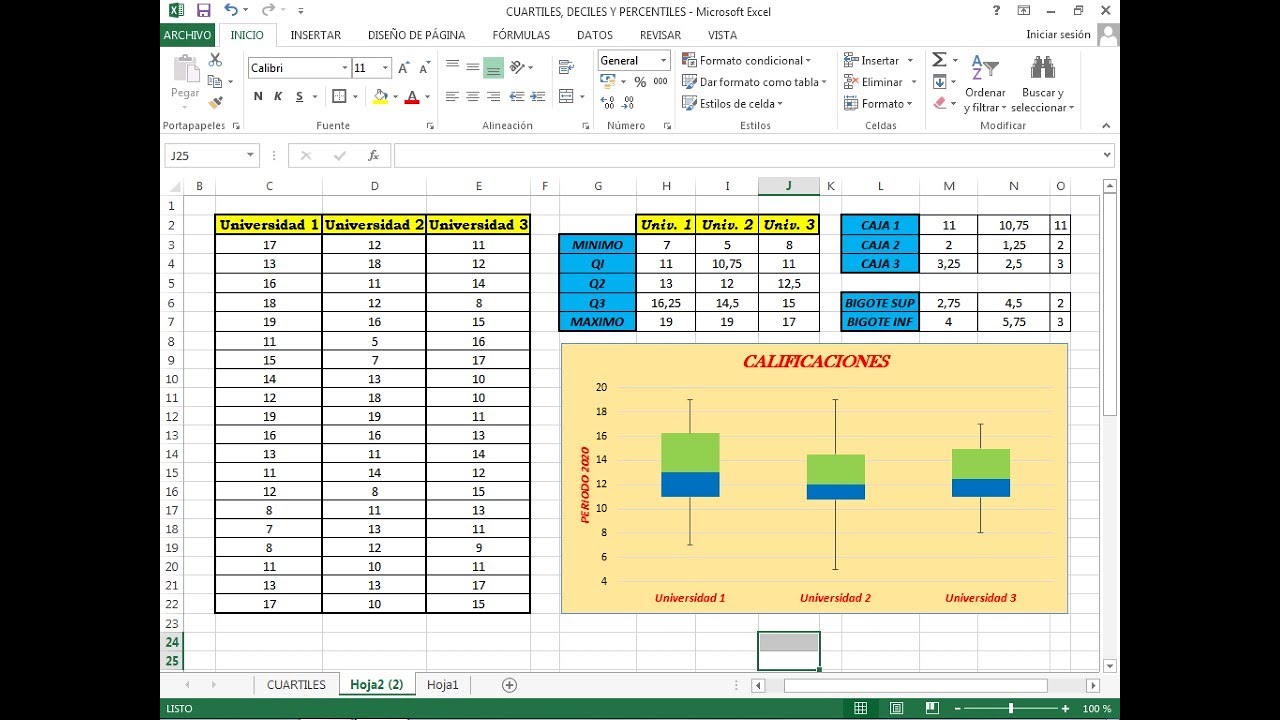Viewport: 1280px width, 720px height.
Task: Open the General number format dropdown
Action: click(x=663, y=61)
